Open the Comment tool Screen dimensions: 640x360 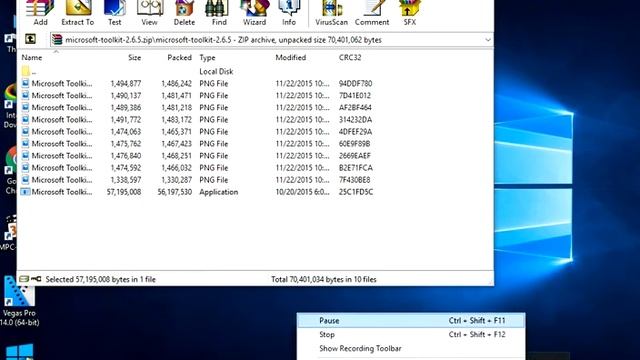click(x=372, y=13)
